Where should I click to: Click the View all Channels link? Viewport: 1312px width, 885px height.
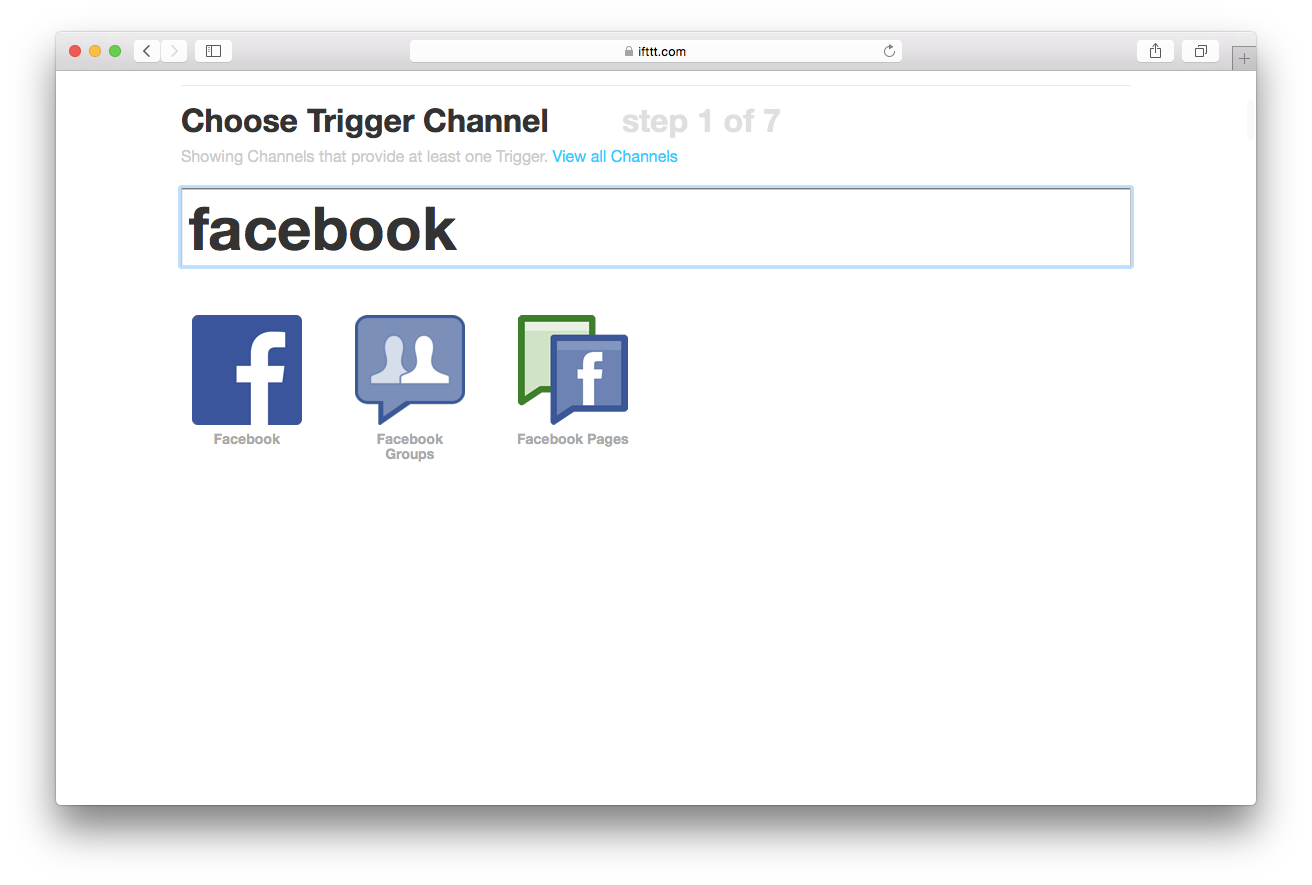(615, 156)
